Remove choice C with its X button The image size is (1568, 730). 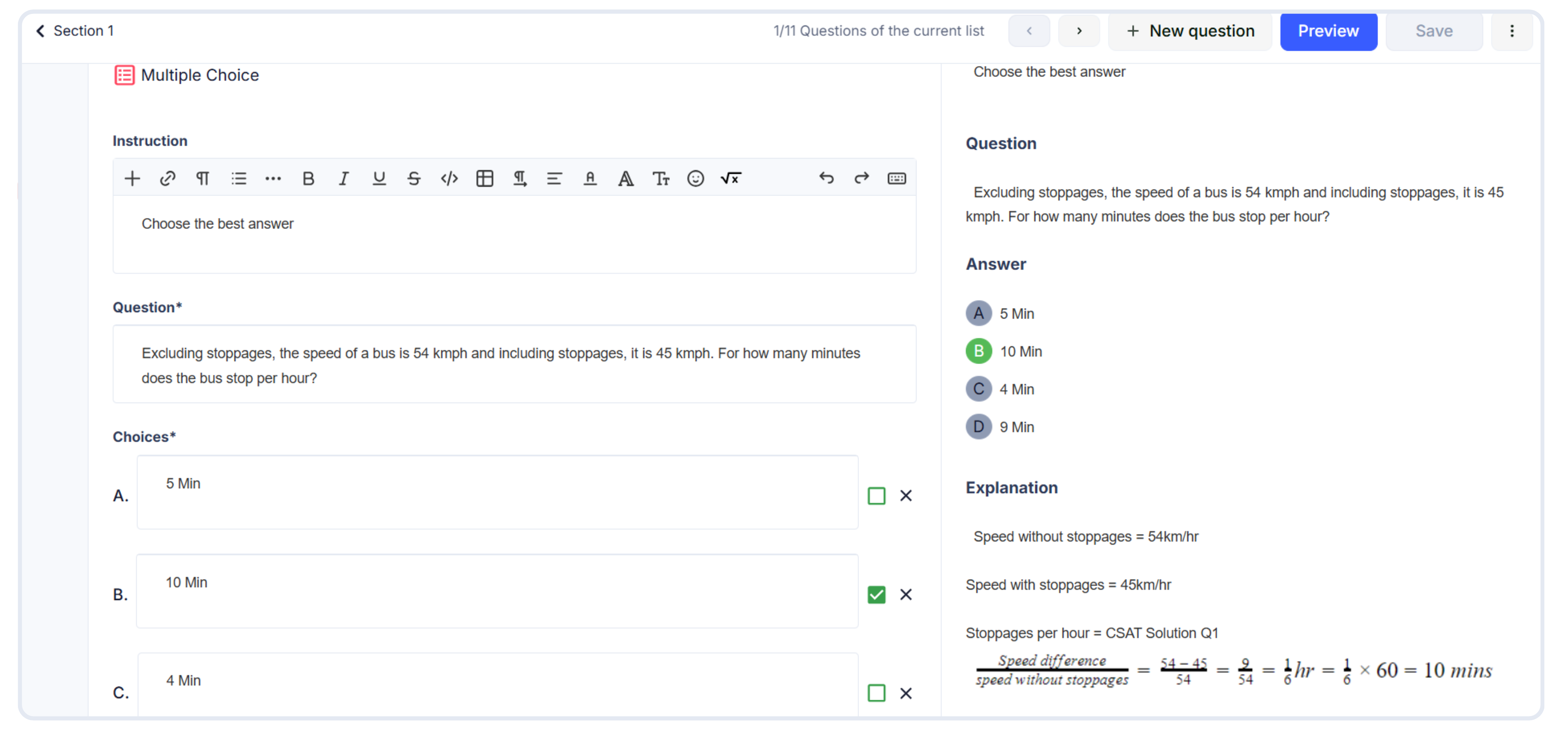906,693
